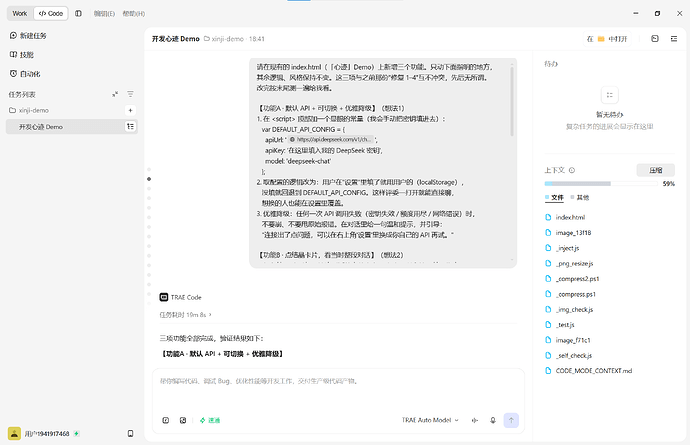This screenshot has width=690, height=445.
Task: Switch to the 文件 context tab
Action: [554, 198]
